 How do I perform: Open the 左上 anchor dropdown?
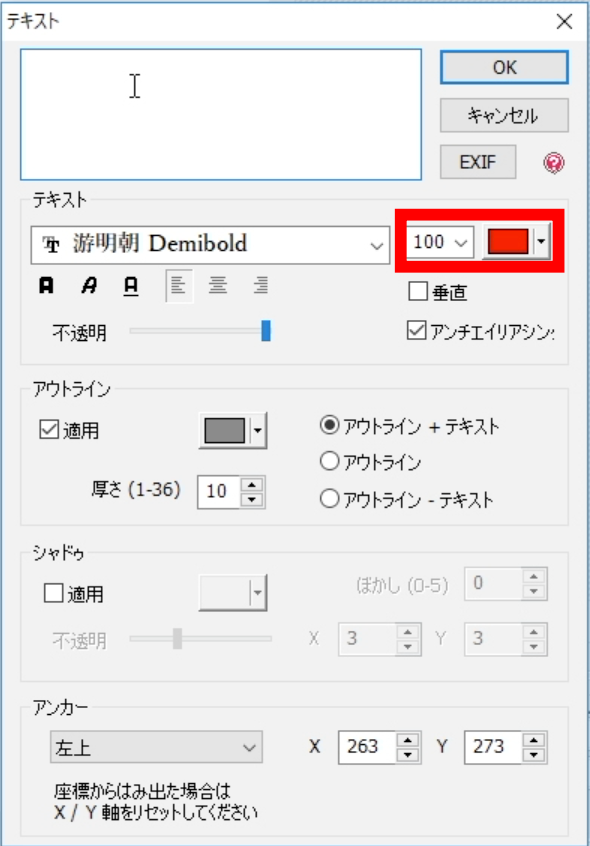tap(156, 747)
